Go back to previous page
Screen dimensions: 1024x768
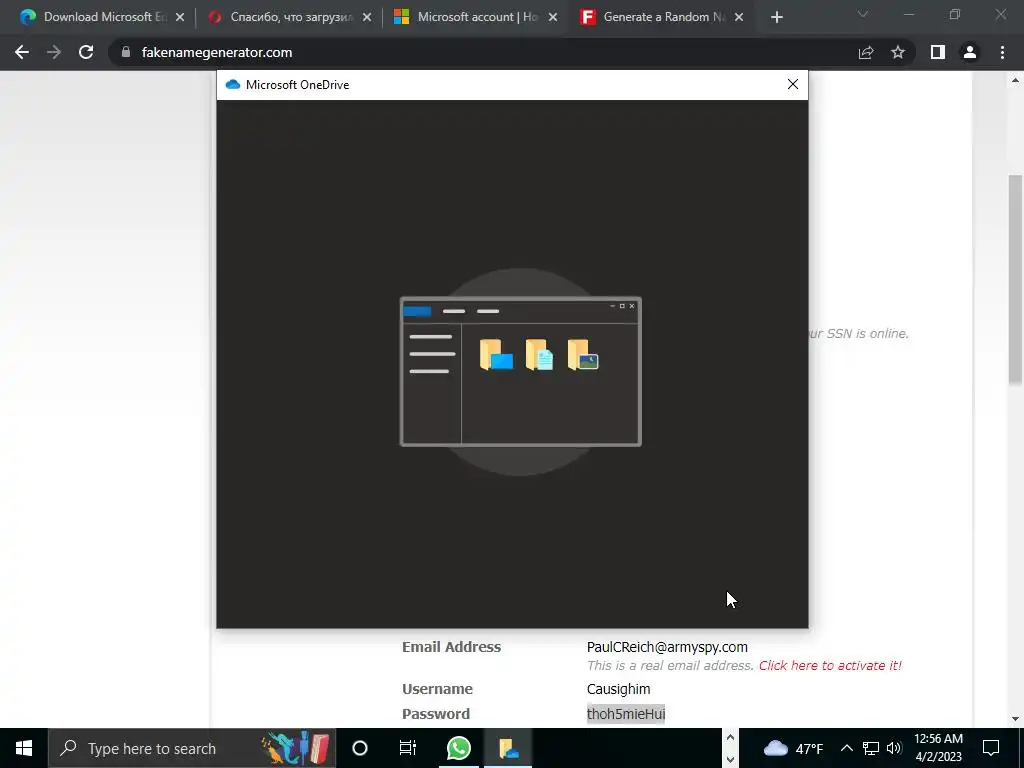22,52
